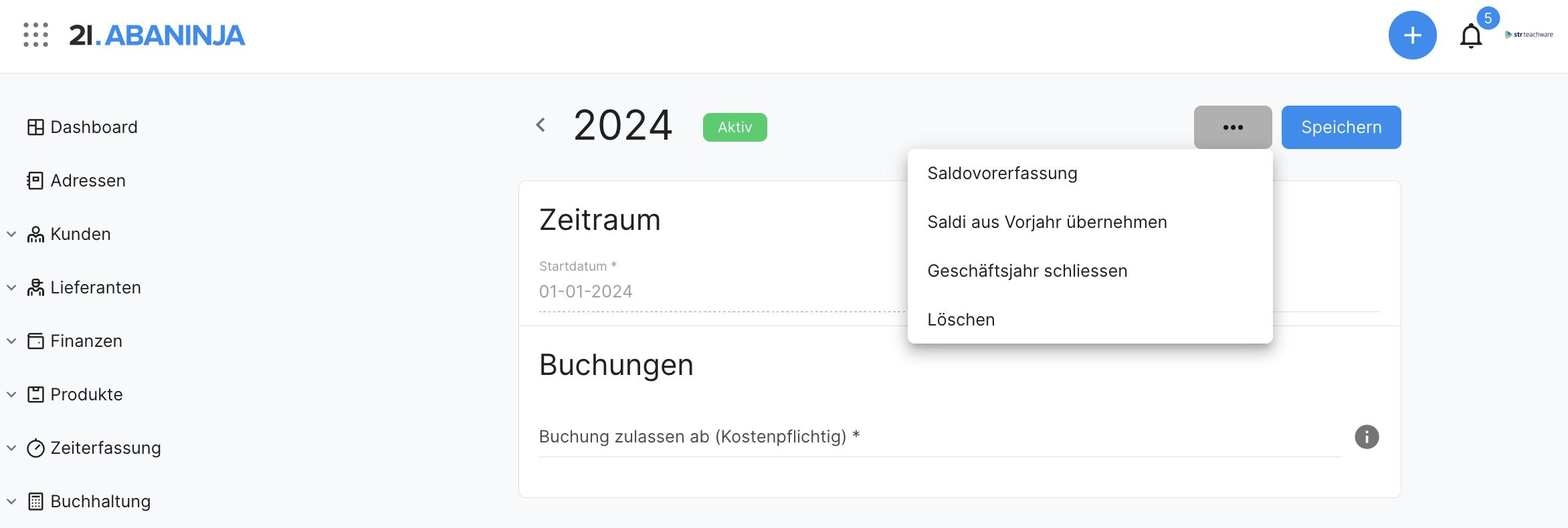Click Löschen in the dropdown menu
The image size is (1568, 528).
coord(961,319)
